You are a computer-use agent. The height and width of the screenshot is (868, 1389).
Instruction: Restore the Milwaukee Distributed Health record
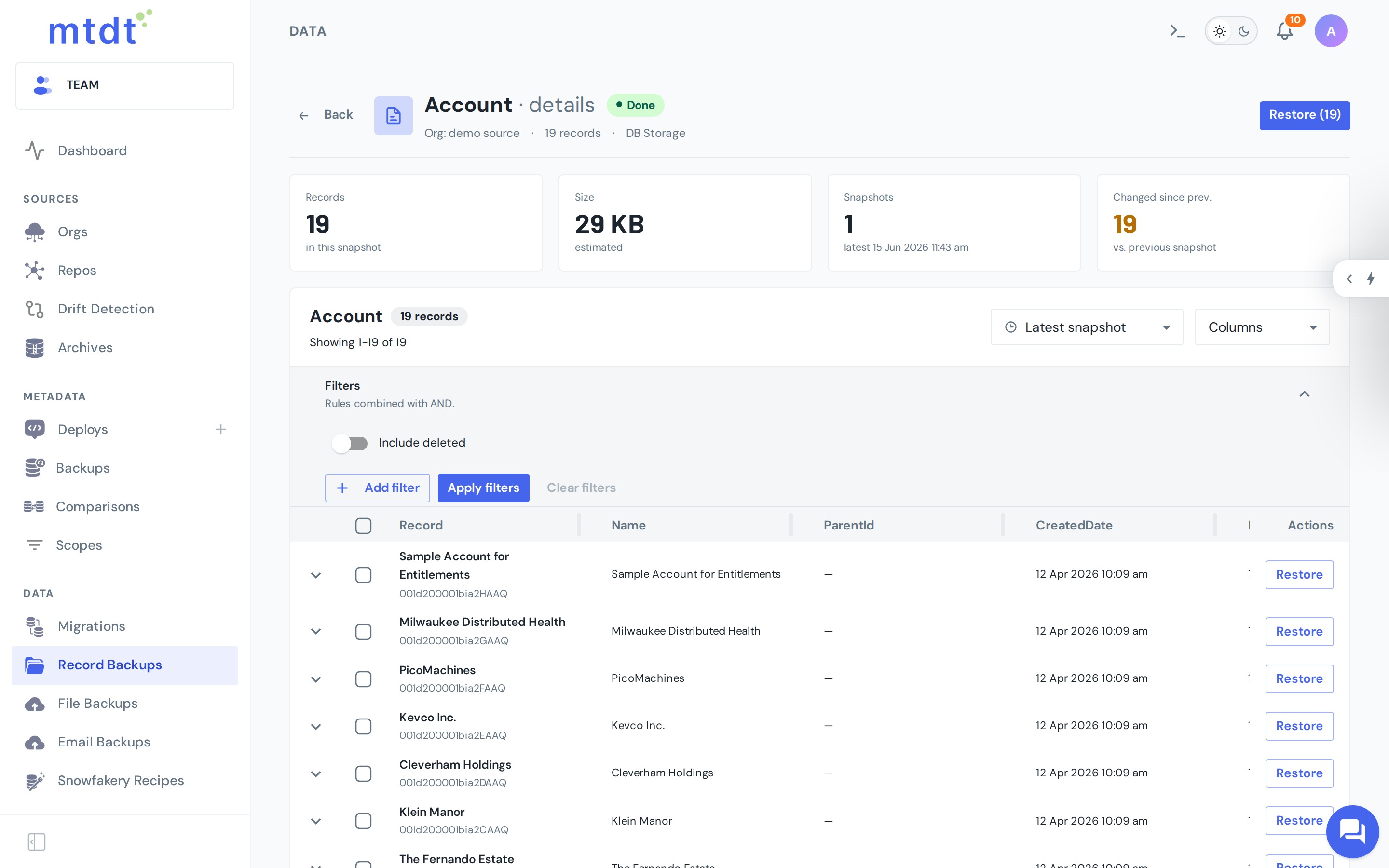coord(1299,632)
